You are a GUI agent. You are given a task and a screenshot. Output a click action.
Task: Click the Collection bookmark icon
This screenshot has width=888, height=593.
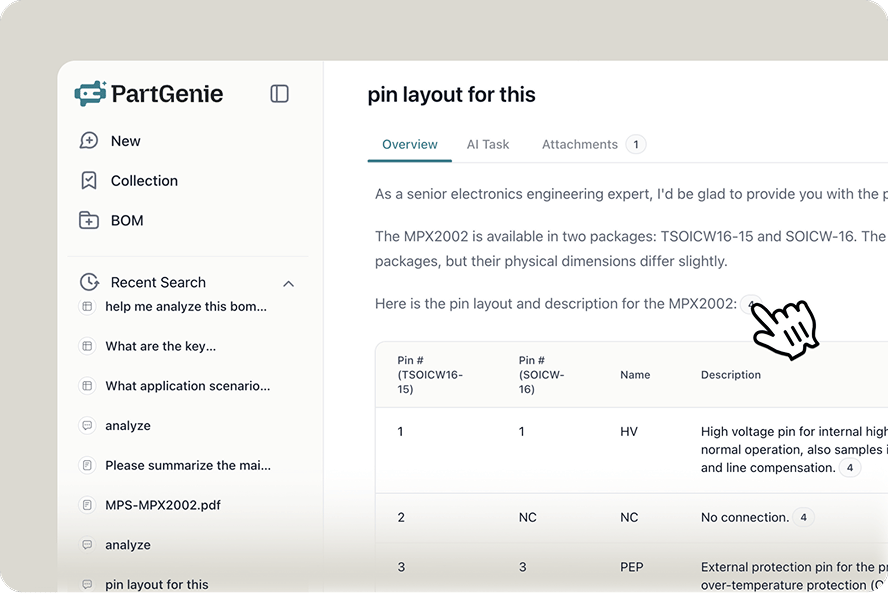(88, 181)
